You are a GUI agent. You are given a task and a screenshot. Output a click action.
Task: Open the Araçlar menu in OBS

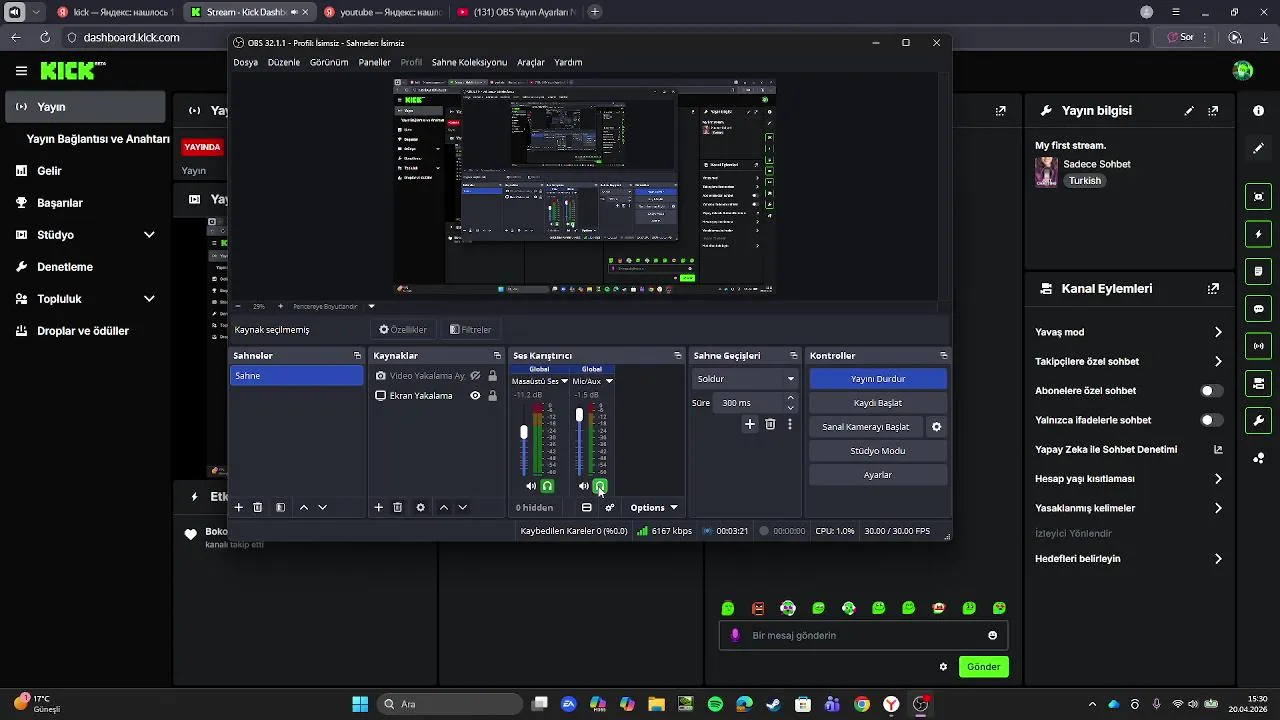pyautogui.click(x=531, y=62)
